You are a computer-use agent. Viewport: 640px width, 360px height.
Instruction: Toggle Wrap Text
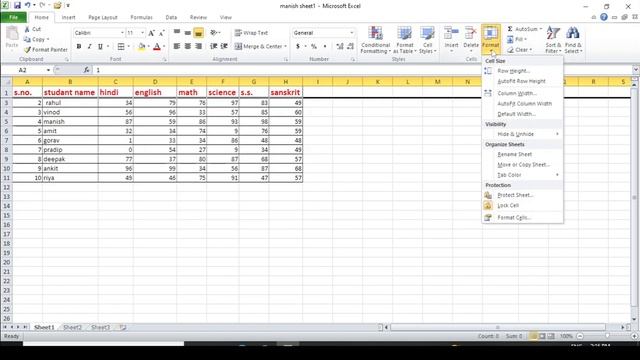pyautogui.click(x=251, y=33)
